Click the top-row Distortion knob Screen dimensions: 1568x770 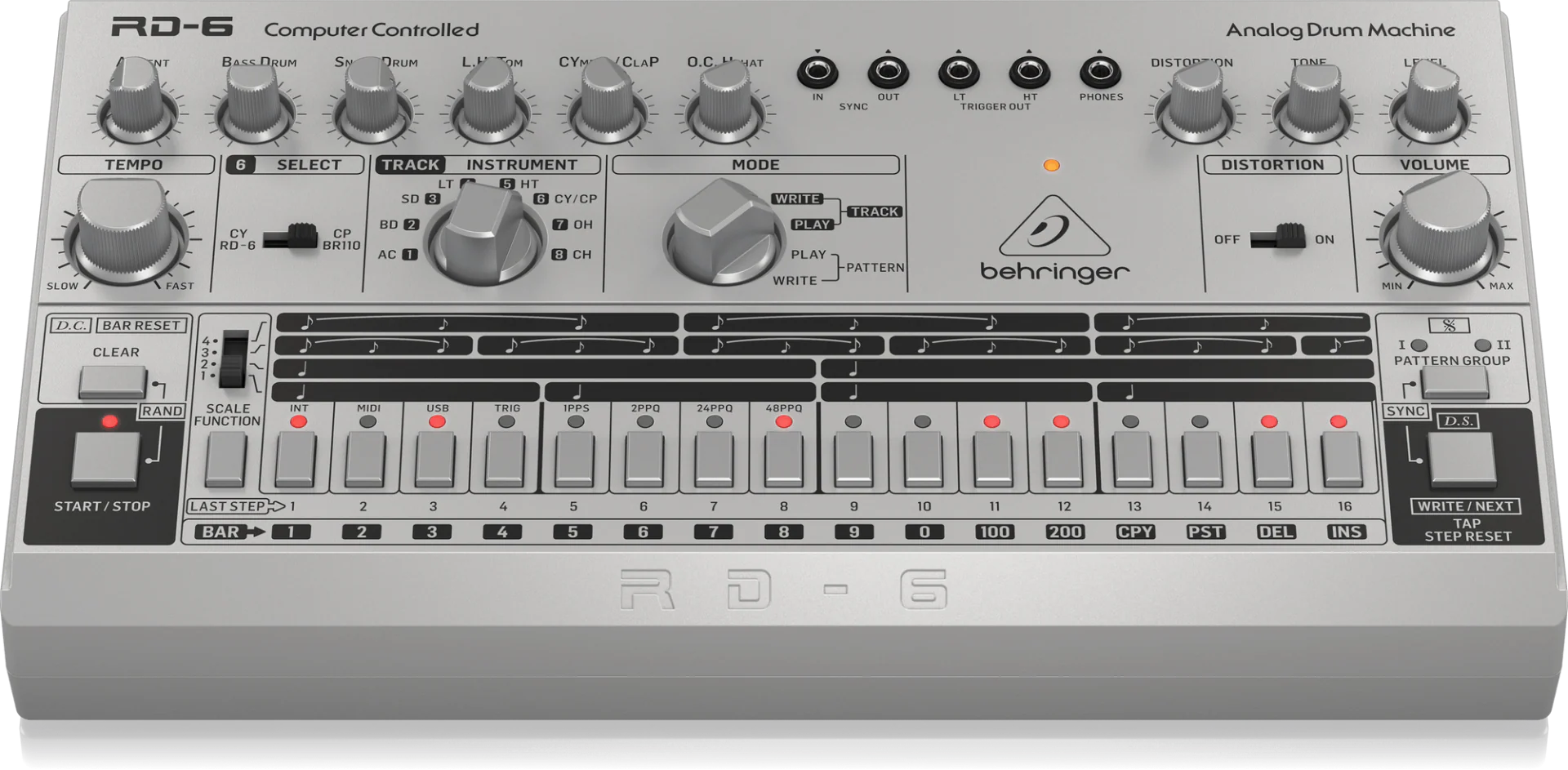pos(1193,103)
